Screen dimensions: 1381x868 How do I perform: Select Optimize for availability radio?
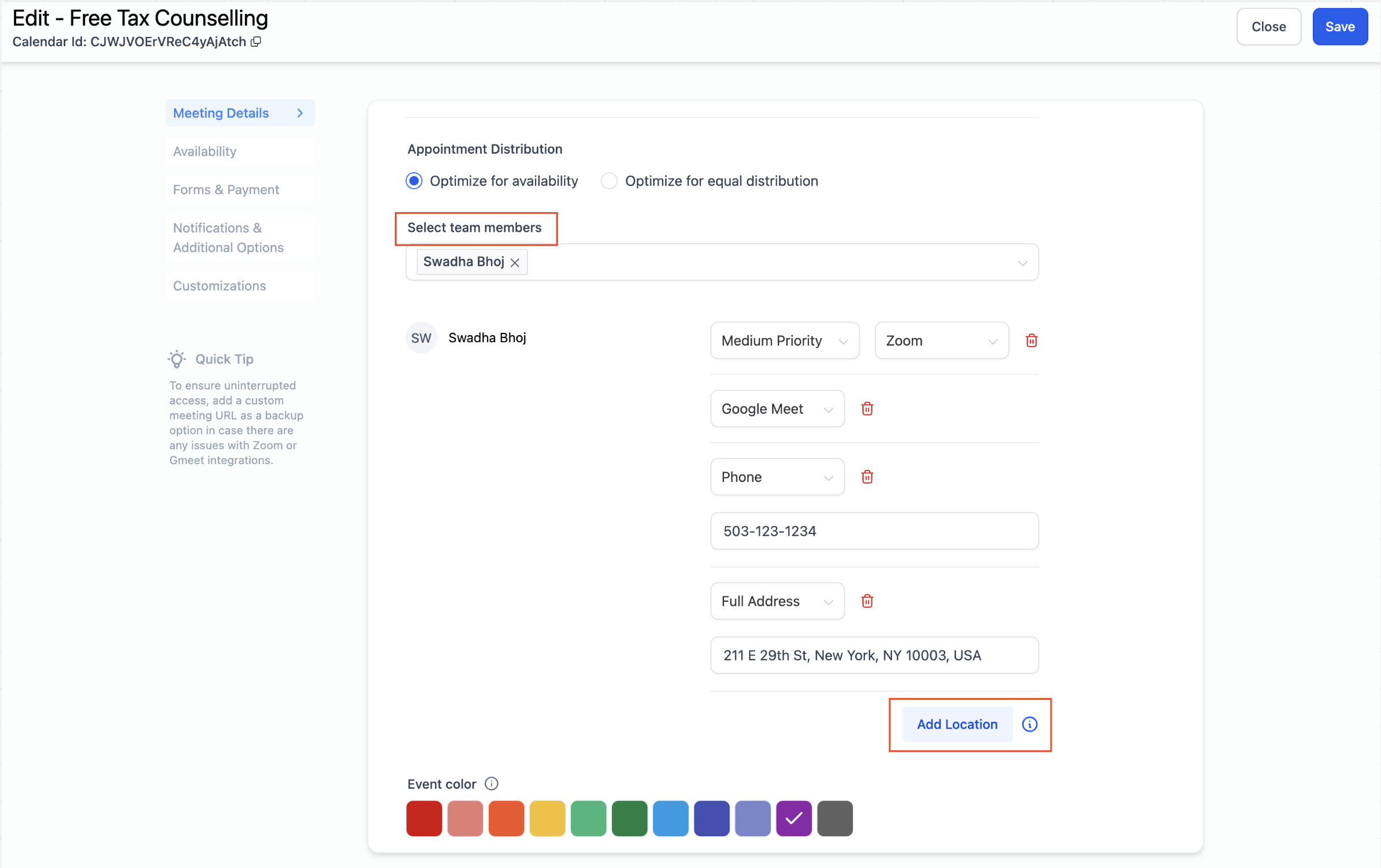click(x=414, y=181)
